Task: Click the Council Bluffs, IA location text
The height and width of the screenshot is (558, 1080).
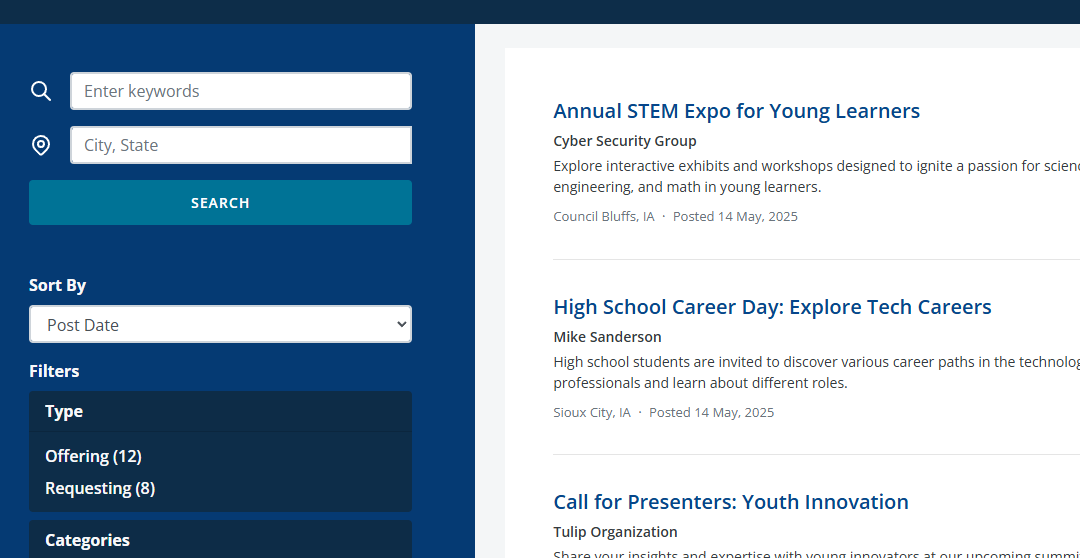Action: [603, 216]
